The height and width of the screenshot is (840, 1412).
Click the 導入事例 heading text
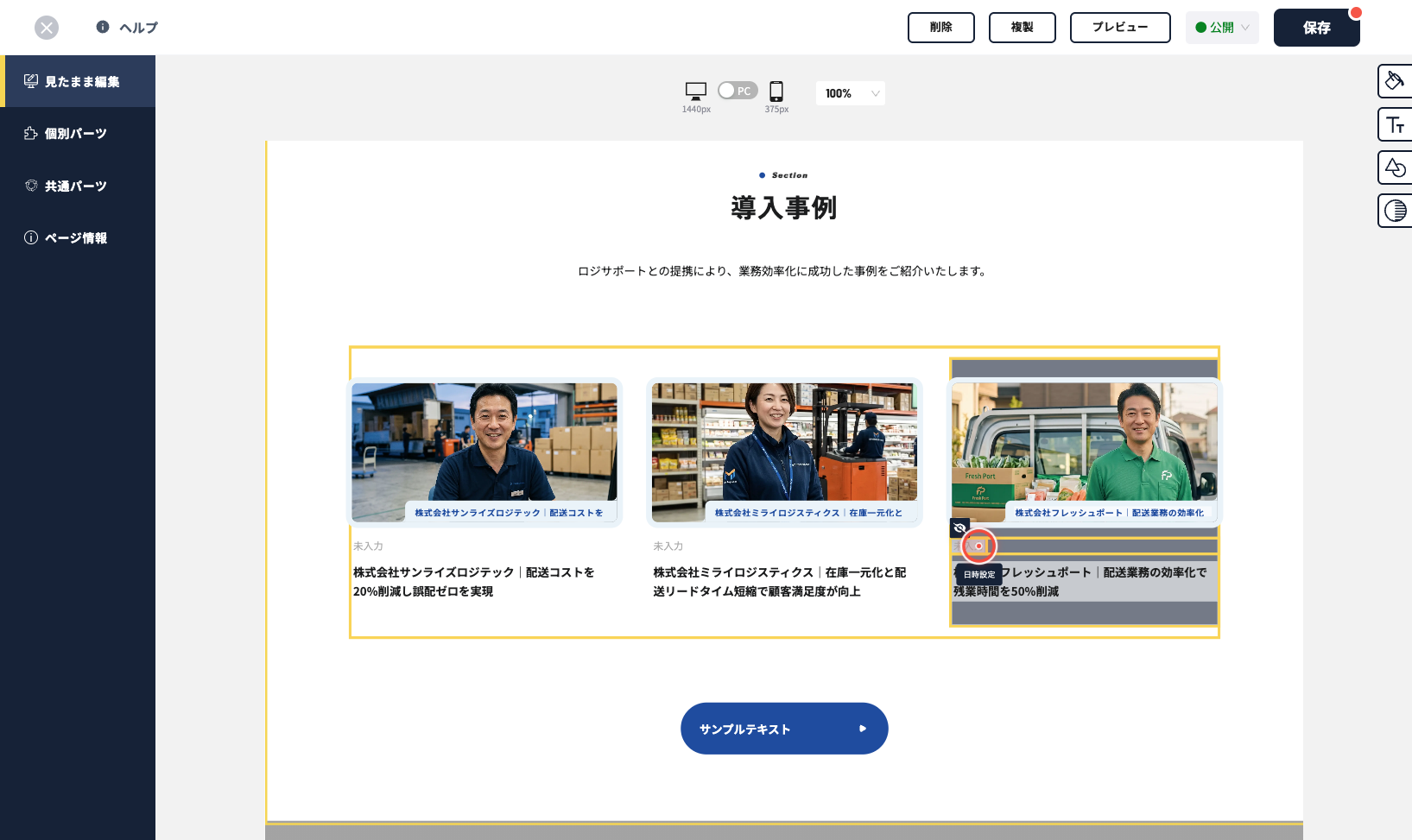tap(784, 208)
